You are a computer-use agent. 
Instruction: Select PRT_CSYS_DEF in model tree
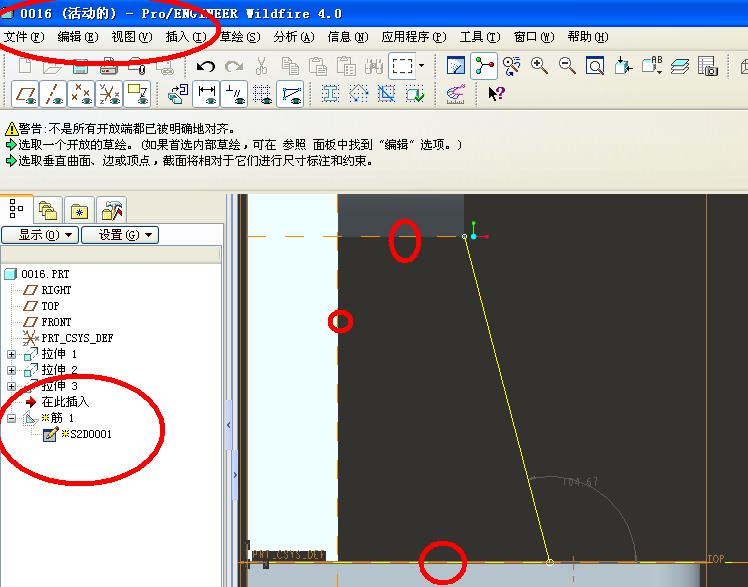click(x=68, y=338)
